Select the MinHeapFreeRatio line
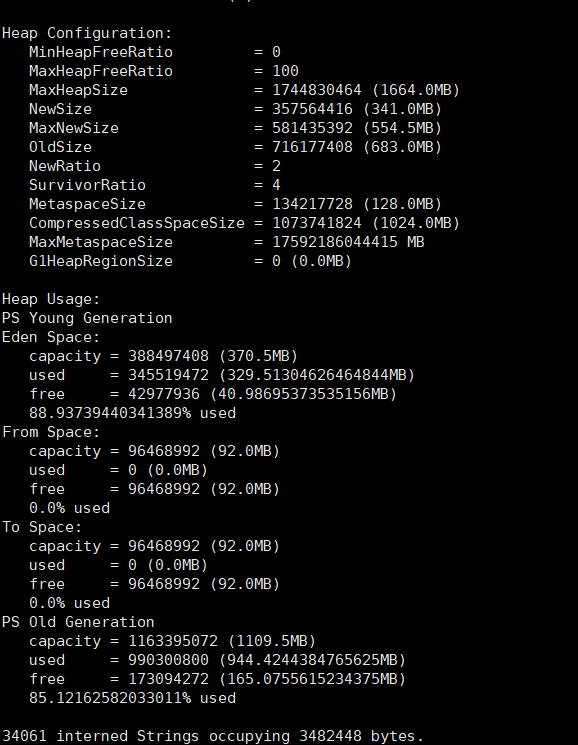Screen dimensions: 578x745 [155, 52]
